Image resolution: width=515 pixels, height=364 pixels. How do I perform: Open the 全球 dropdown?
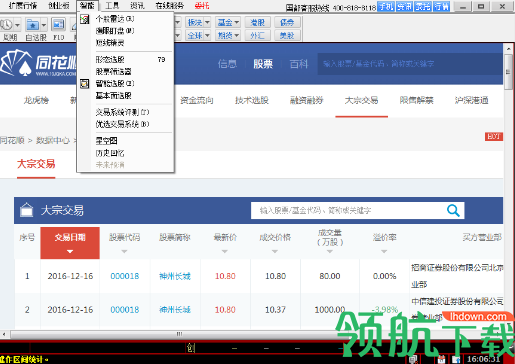pyautogui.click(x=198, y=35)
